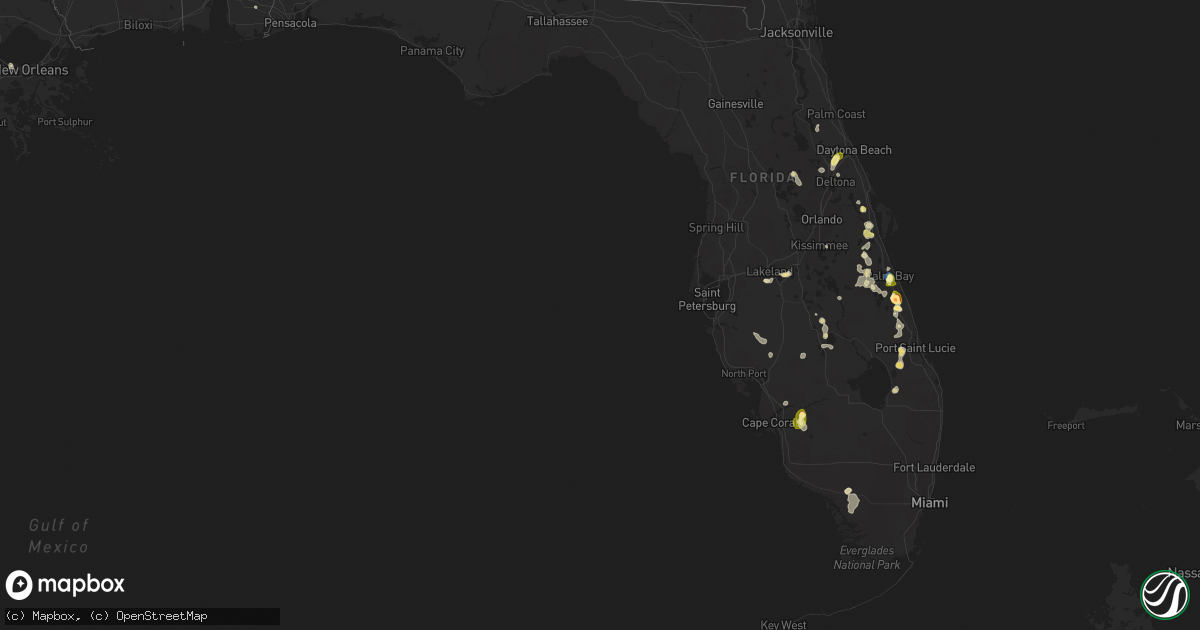Click the Port Sulphur label

pos(64,122)
